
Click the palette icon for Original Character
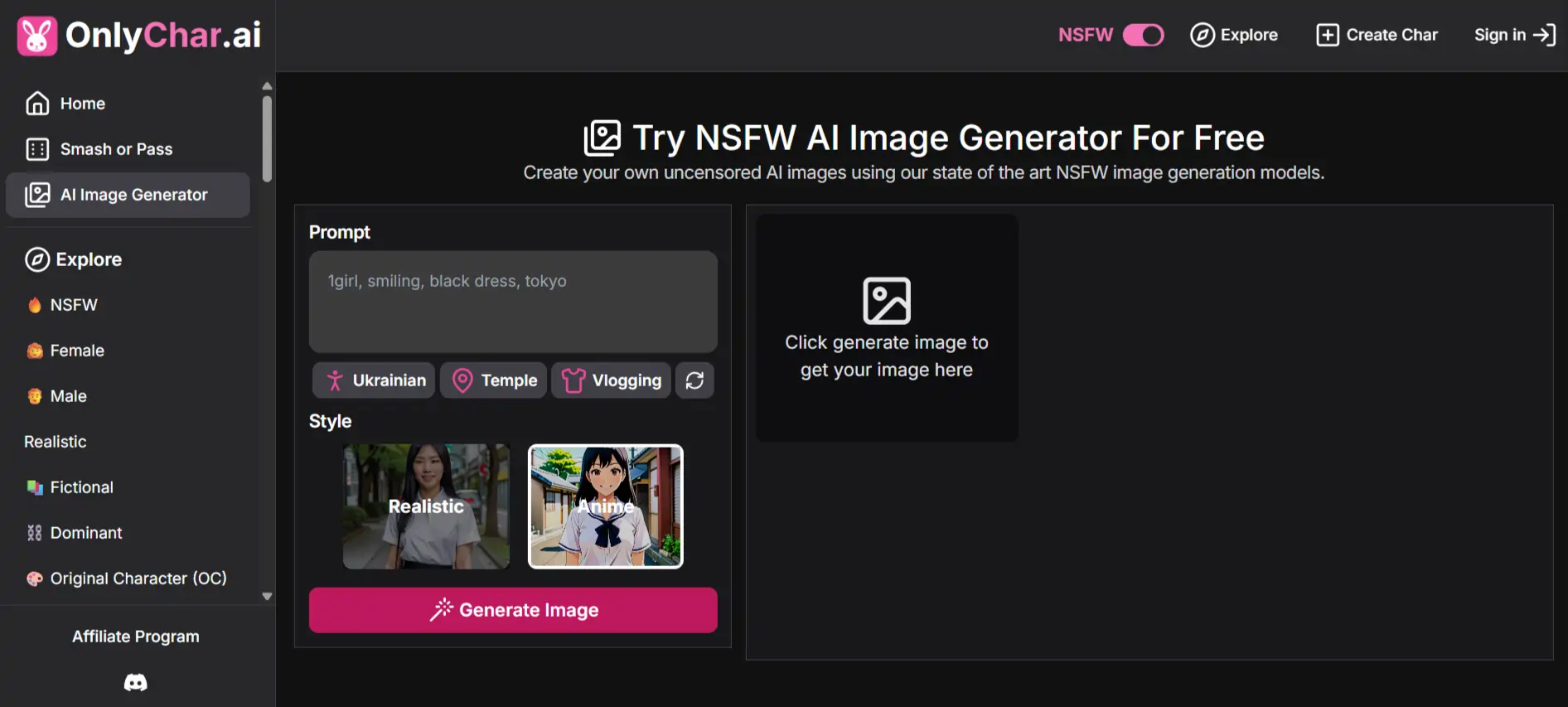(35, 579)
